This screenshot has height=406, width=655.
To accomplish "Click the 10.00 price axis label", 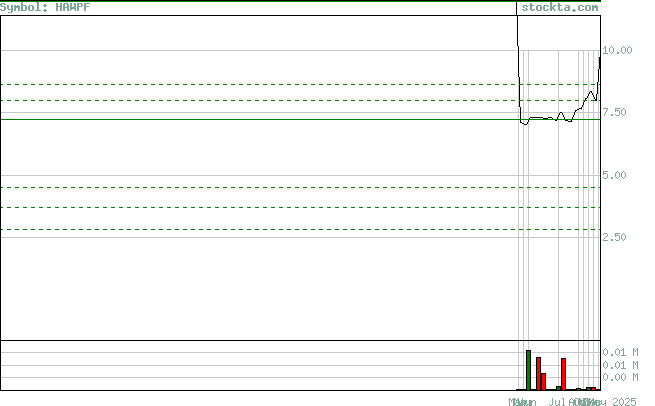I will pyautogui.click(x=617, y=50).
